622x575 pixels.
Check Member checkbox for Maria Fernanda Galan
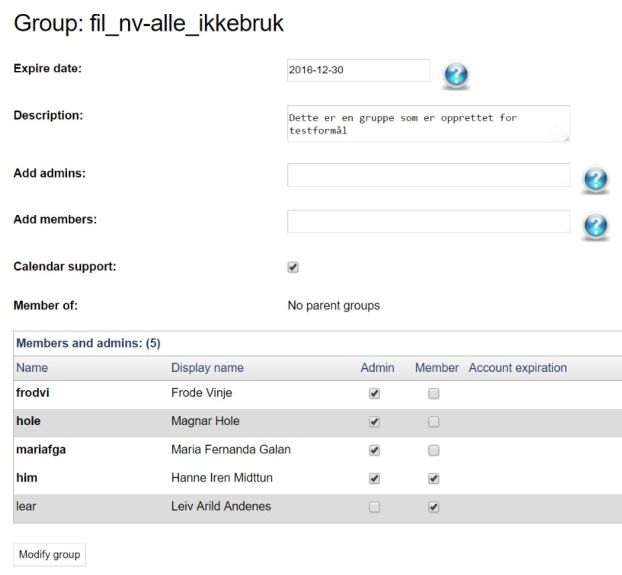point(434,450)
